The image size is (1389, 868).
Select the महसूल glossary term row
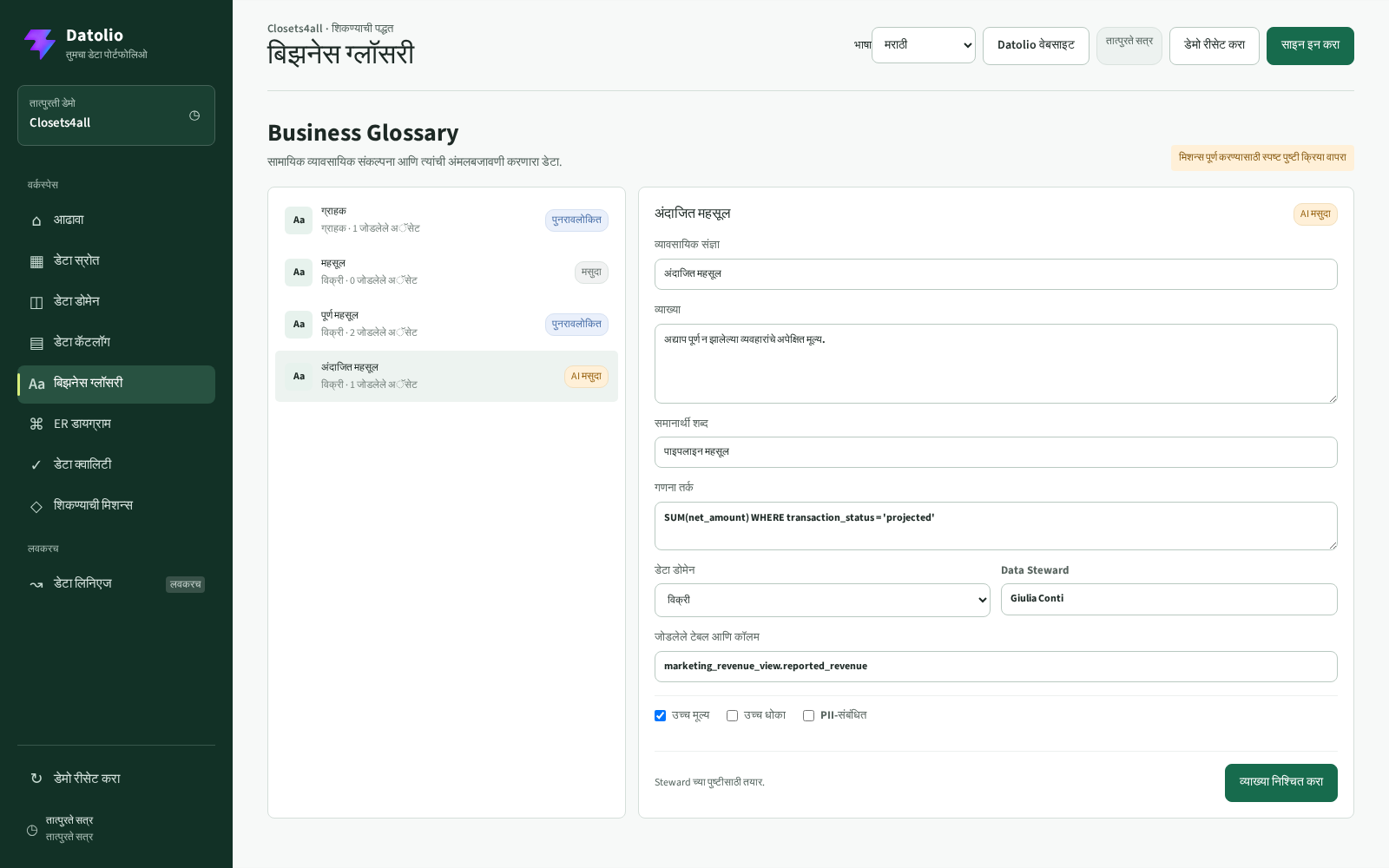pos(446,273)
